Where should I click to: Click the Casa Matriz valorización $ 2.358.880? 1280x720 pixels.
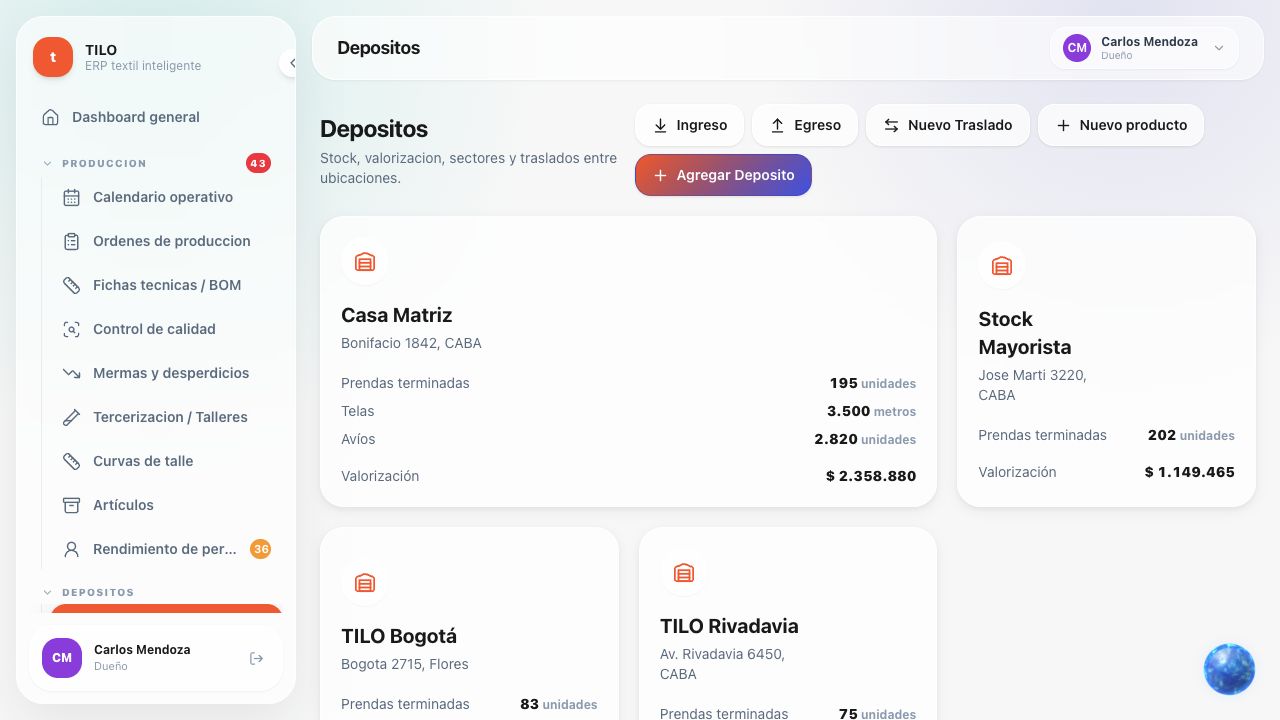pyautogui.click(x=871, y=476)
